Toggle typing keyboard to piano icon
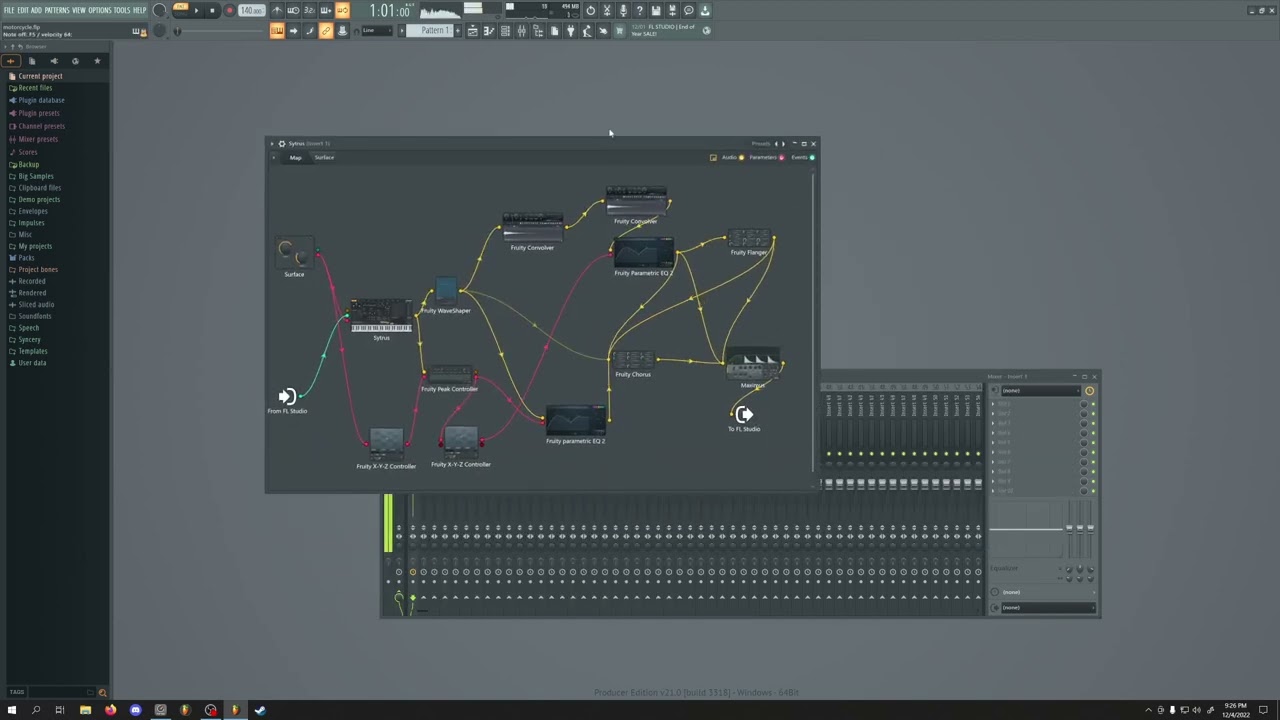Screen dimensions: 1280x720 pos(276,31)
